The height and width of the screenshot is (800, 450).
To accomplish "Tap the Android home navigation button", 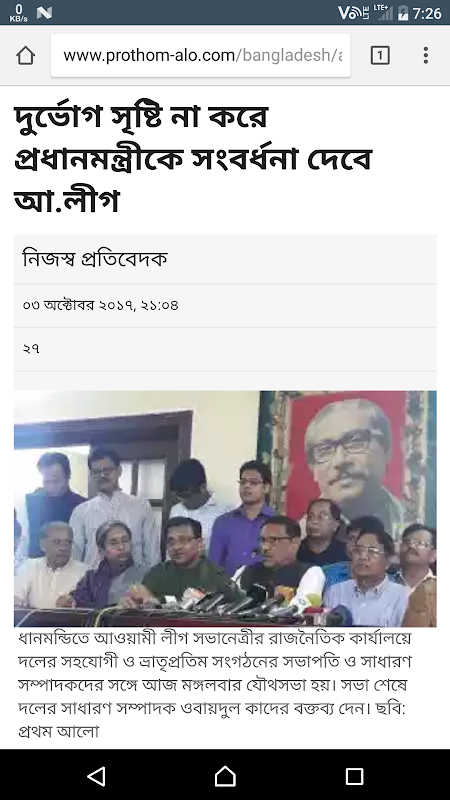I will coord(225,776).
